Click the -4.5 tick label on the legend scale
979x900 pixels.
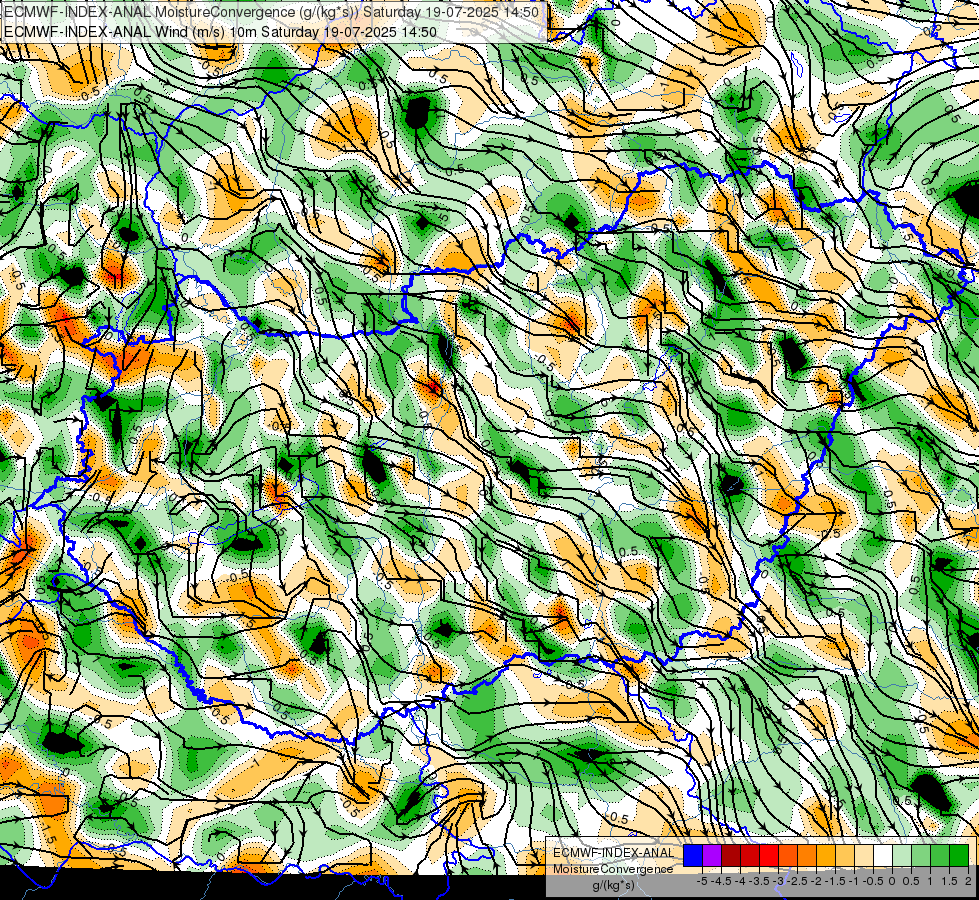click(x=721, y=881)
